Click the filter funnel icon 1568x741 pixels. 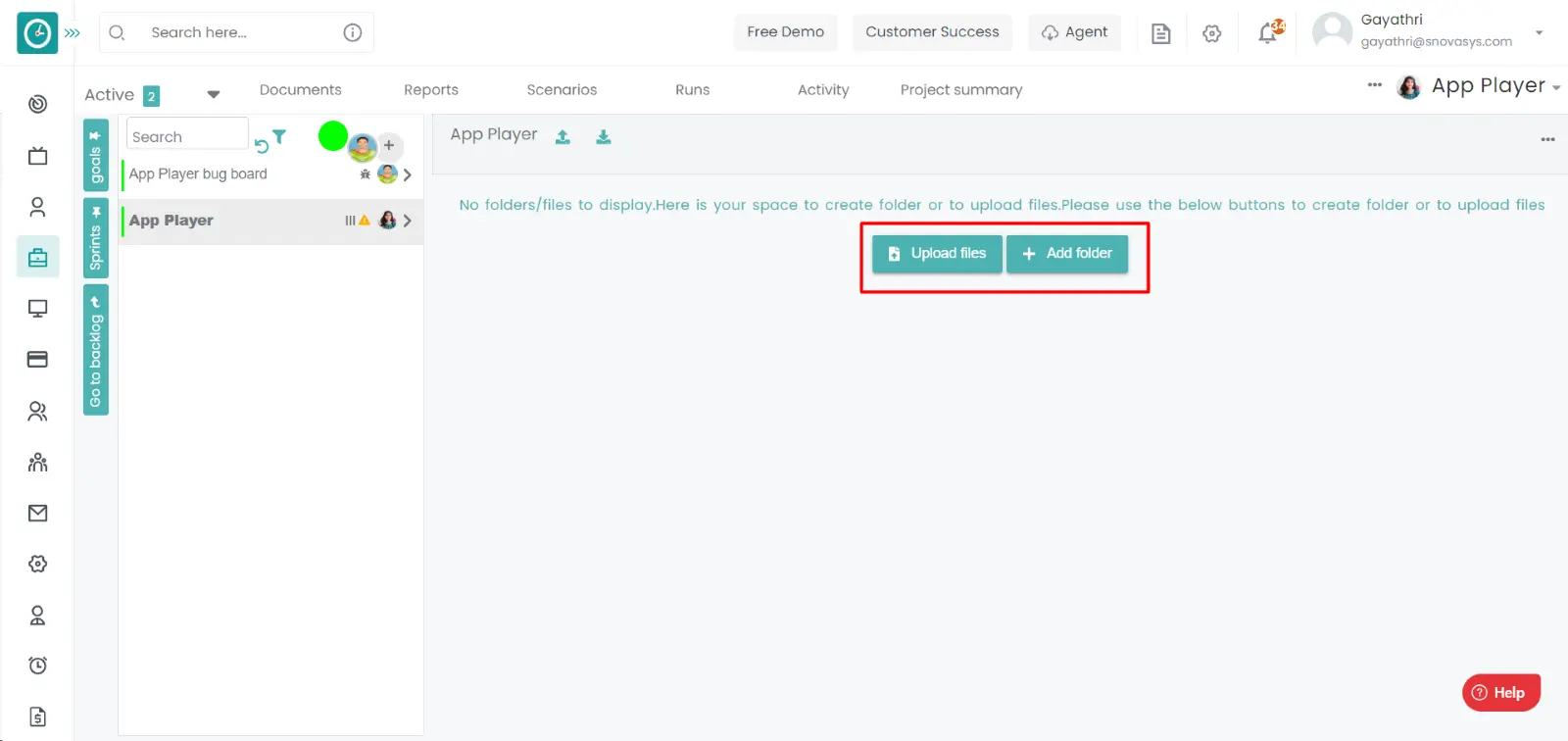(279, 137)
